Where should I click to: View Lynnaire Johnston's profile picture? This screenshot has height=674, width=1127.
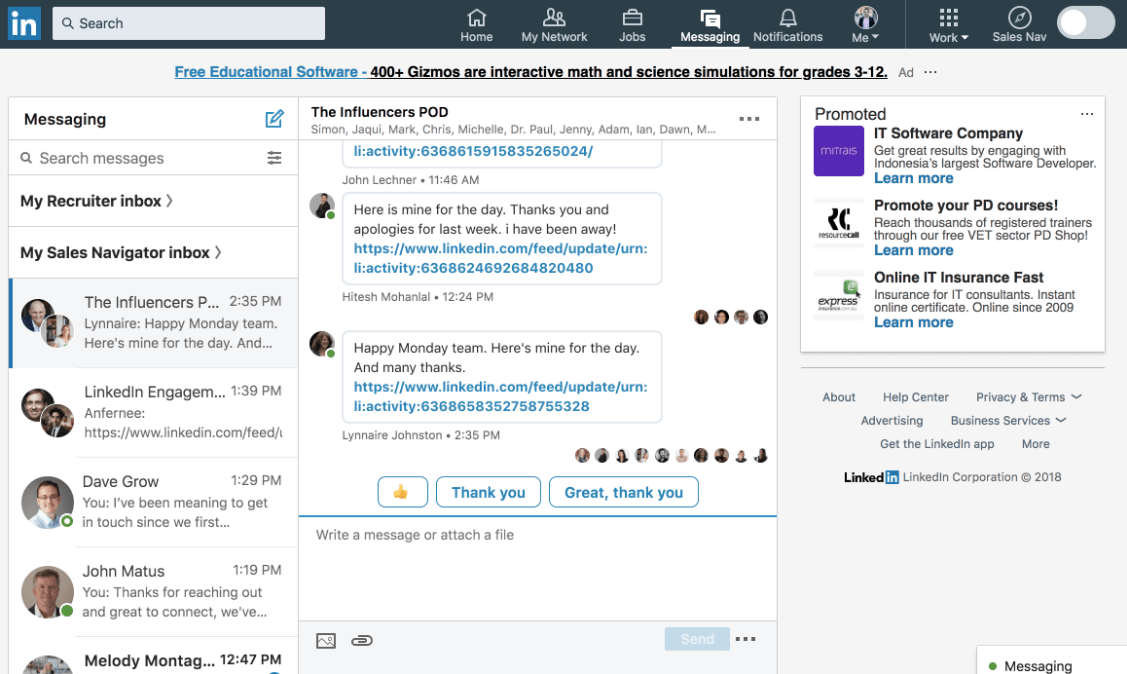coord(322,344)
